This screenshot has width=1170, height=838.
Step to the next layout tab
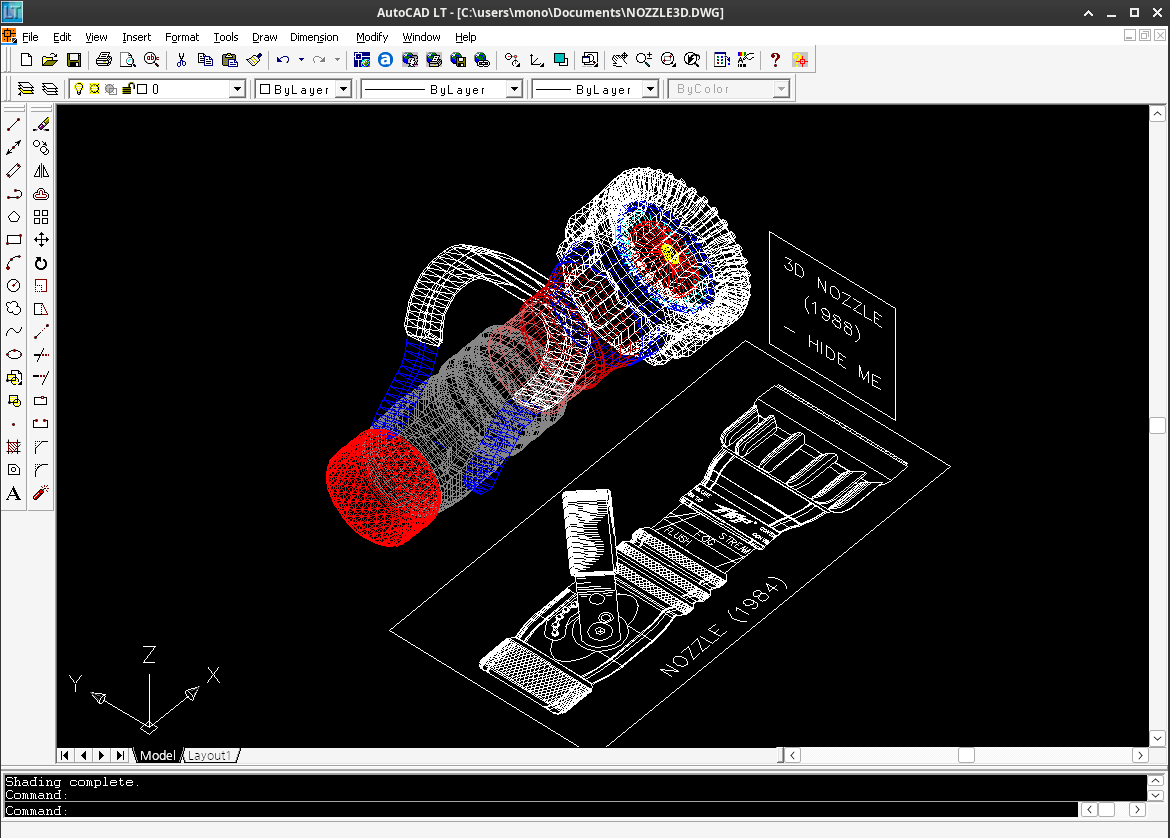click(x=101, y=756)
